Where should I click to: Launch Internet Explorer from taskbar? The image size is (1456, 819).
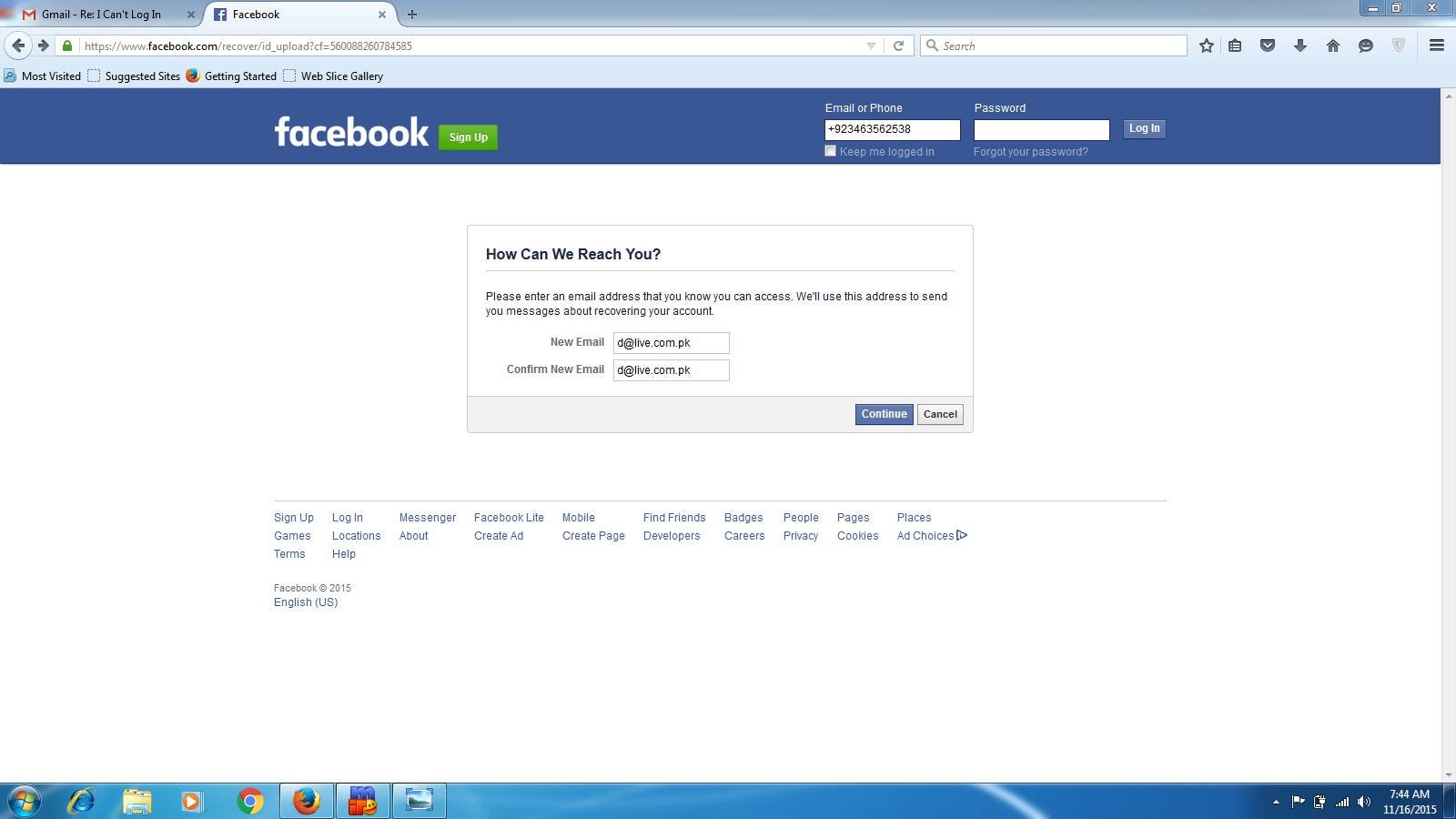81,801
